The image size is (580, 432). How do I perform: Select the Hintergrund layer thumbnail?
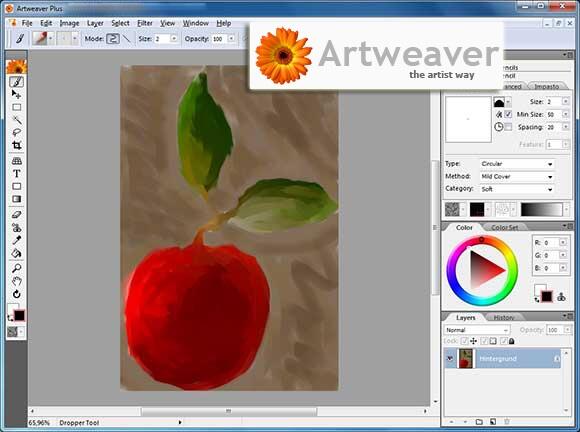(x=466, y=359)
